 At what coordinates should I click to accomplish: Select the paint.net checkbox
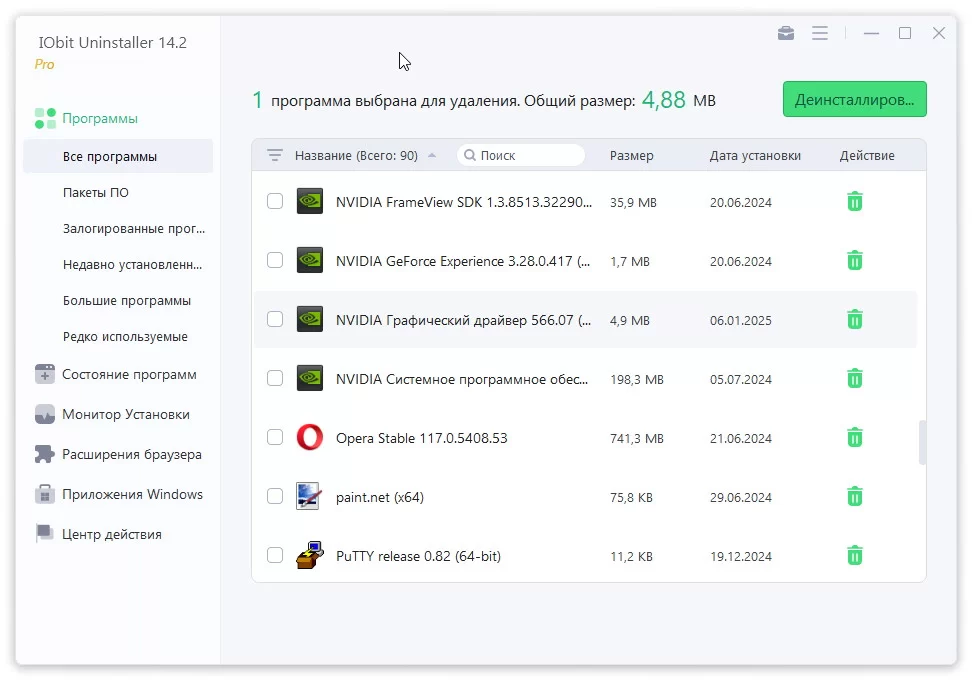[275, 496]
